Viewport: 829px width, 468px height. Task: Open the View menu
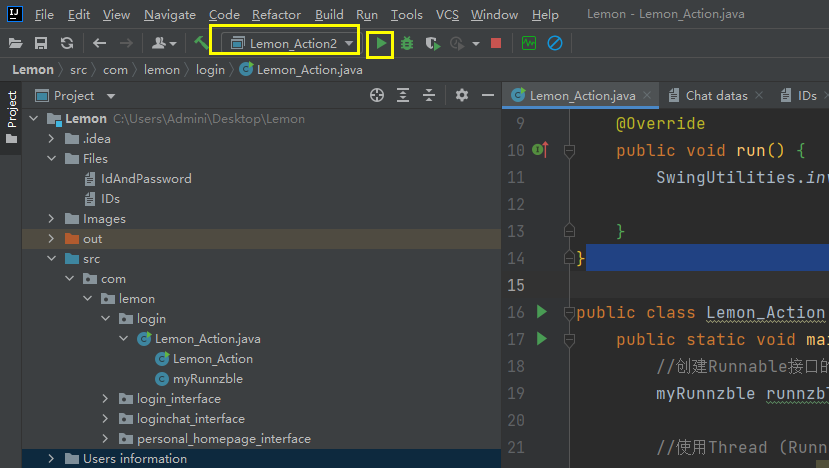[116, 15]
